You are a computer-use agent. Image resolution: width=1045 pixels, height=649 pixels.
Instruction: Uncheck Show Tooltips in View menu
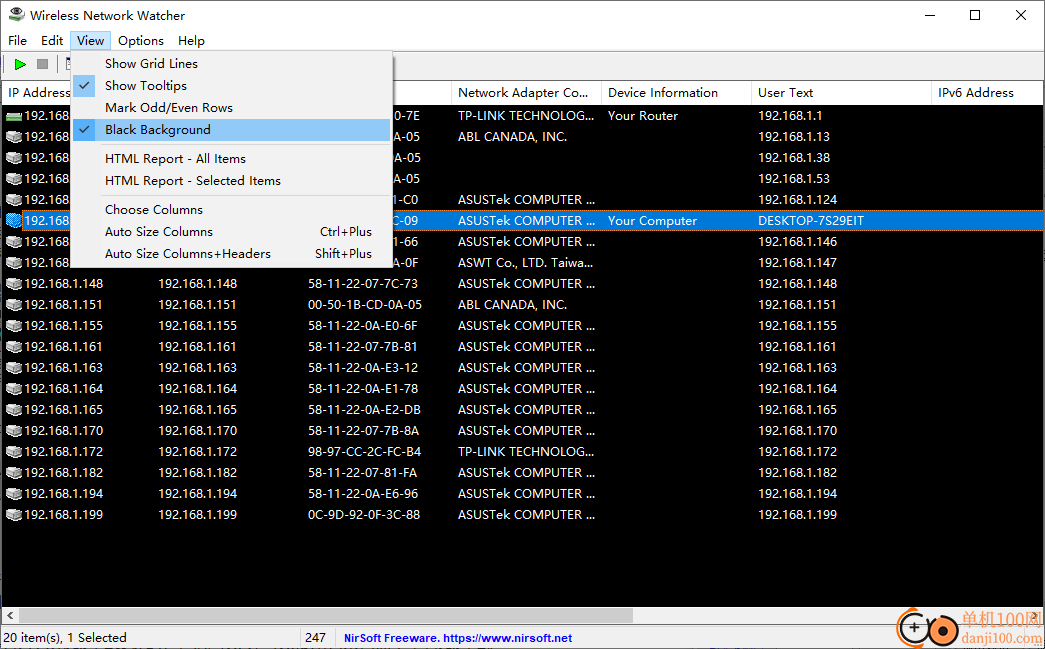231,85
